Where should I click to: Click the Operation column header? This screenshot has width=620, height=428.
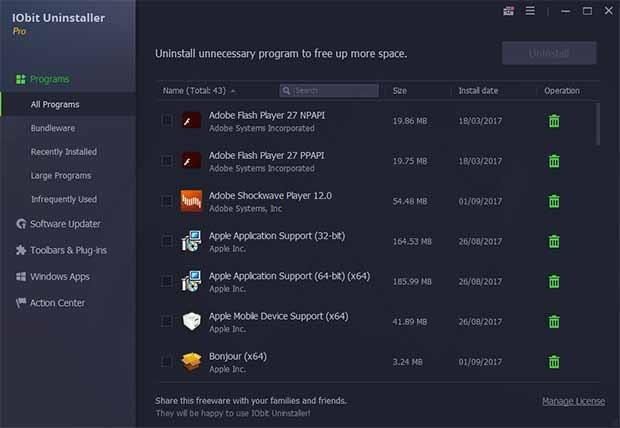(x=561, y=91)
